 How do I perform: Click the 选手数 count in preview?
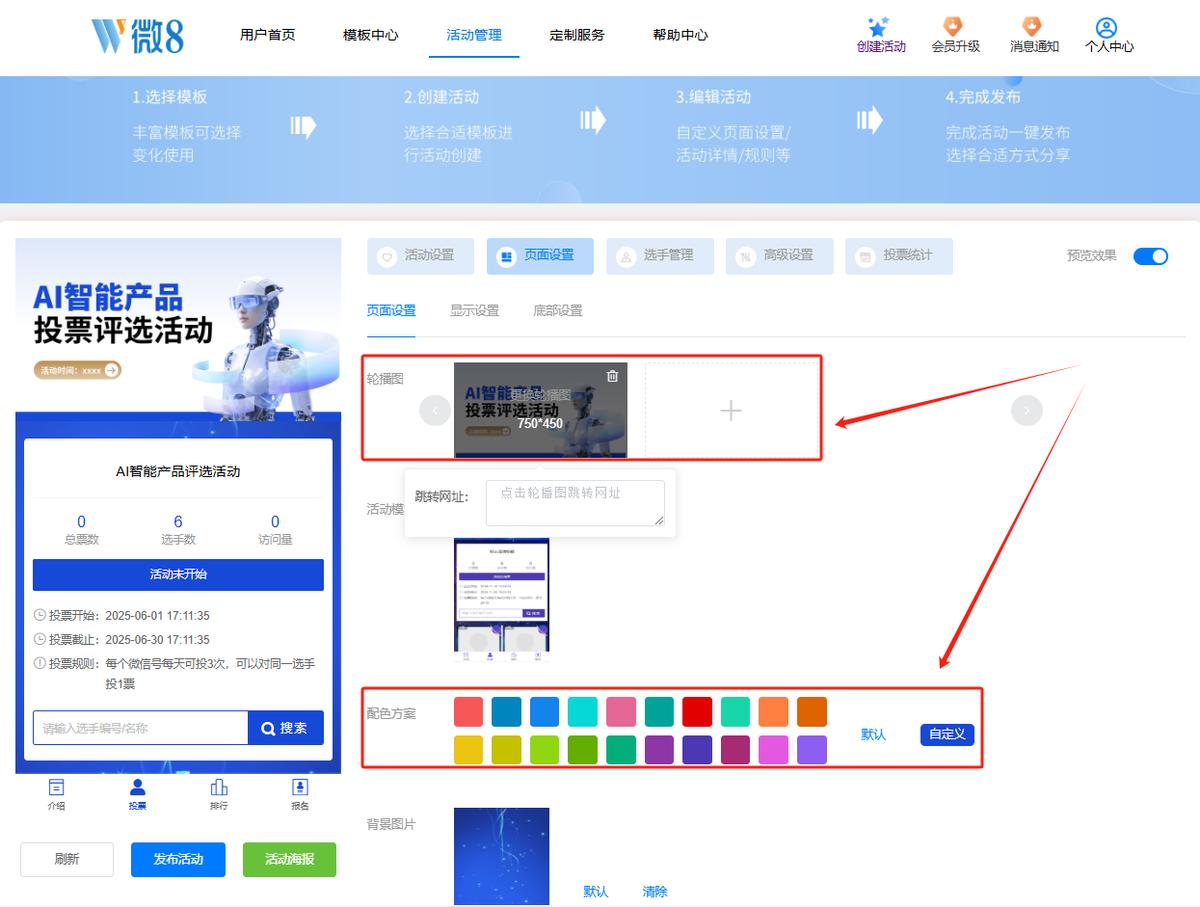pos(178,522)
